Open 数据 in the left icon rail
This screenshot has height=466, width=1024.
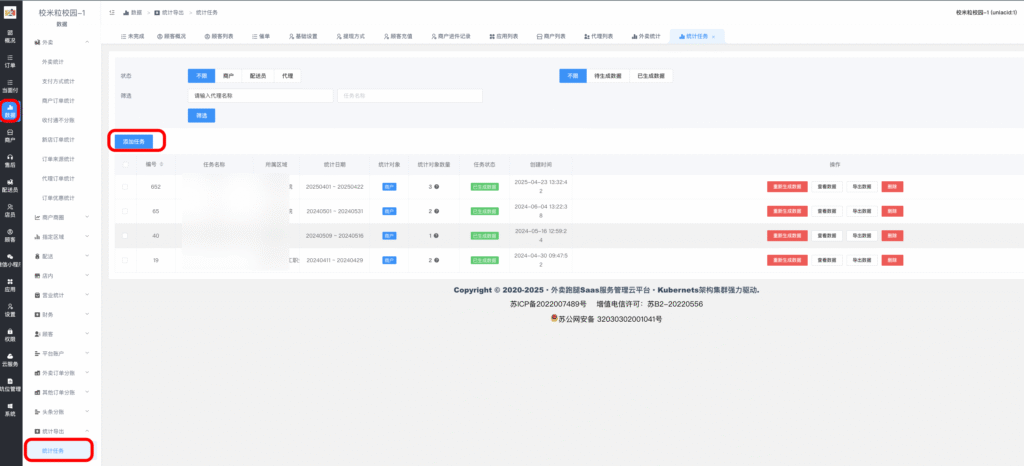10,111
